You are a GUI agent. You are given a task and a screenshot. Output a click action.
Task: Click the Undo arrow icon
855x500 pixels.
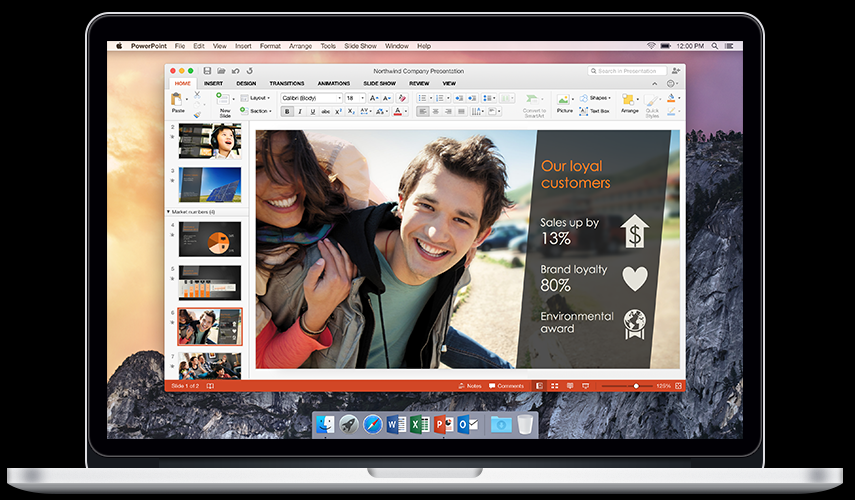(235, 71)
